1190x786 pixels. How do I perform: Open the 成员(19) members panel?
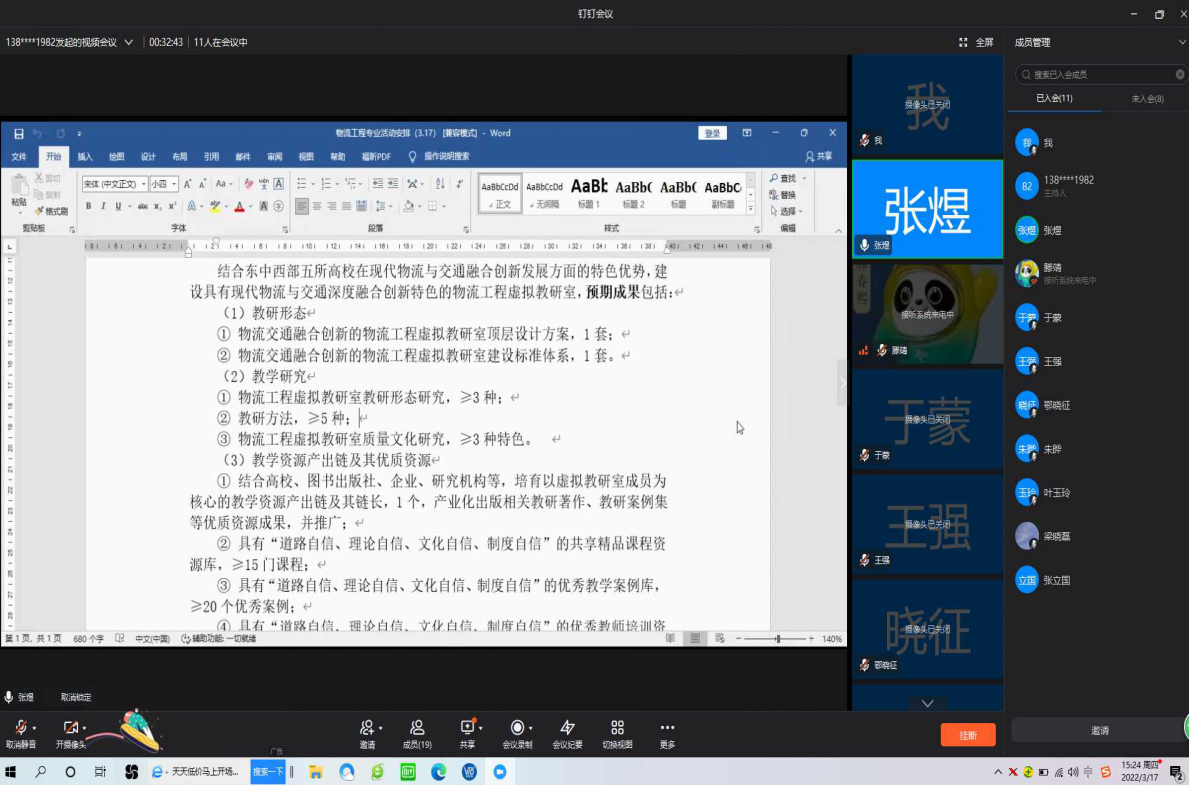[x=417, y=728]
